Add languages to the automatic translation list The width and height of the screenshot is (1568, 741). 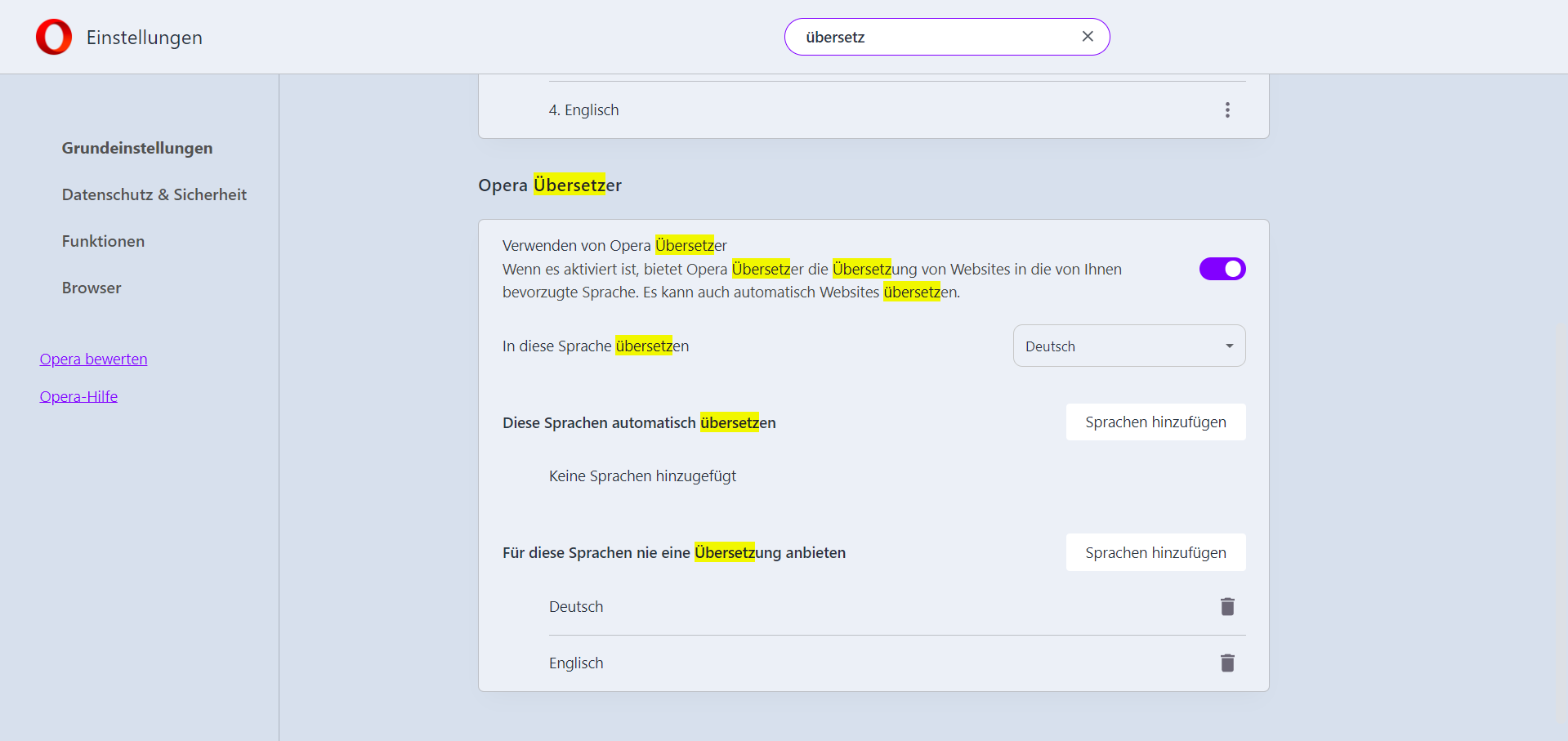click(1155, 422)
